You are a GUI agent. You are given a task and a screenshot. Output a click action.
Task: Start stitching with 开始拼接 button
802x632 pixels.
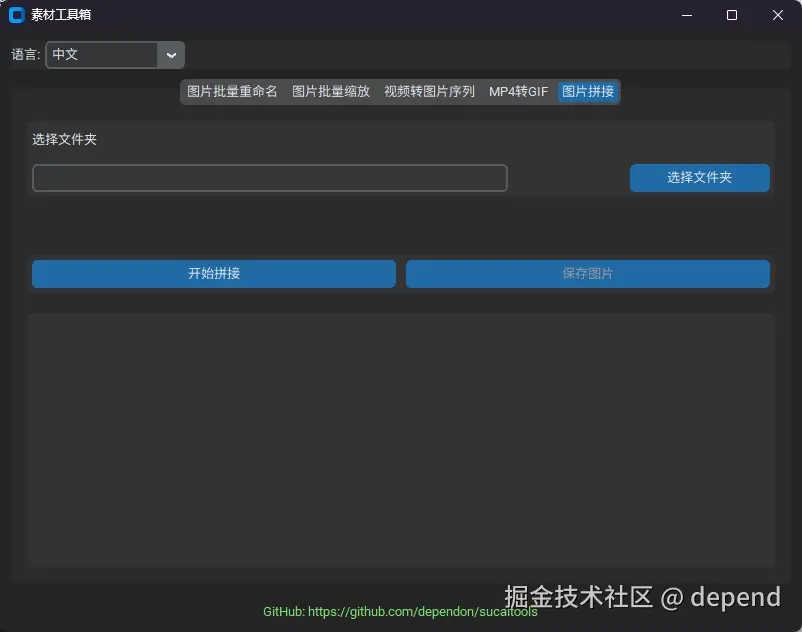coord(214,274)
